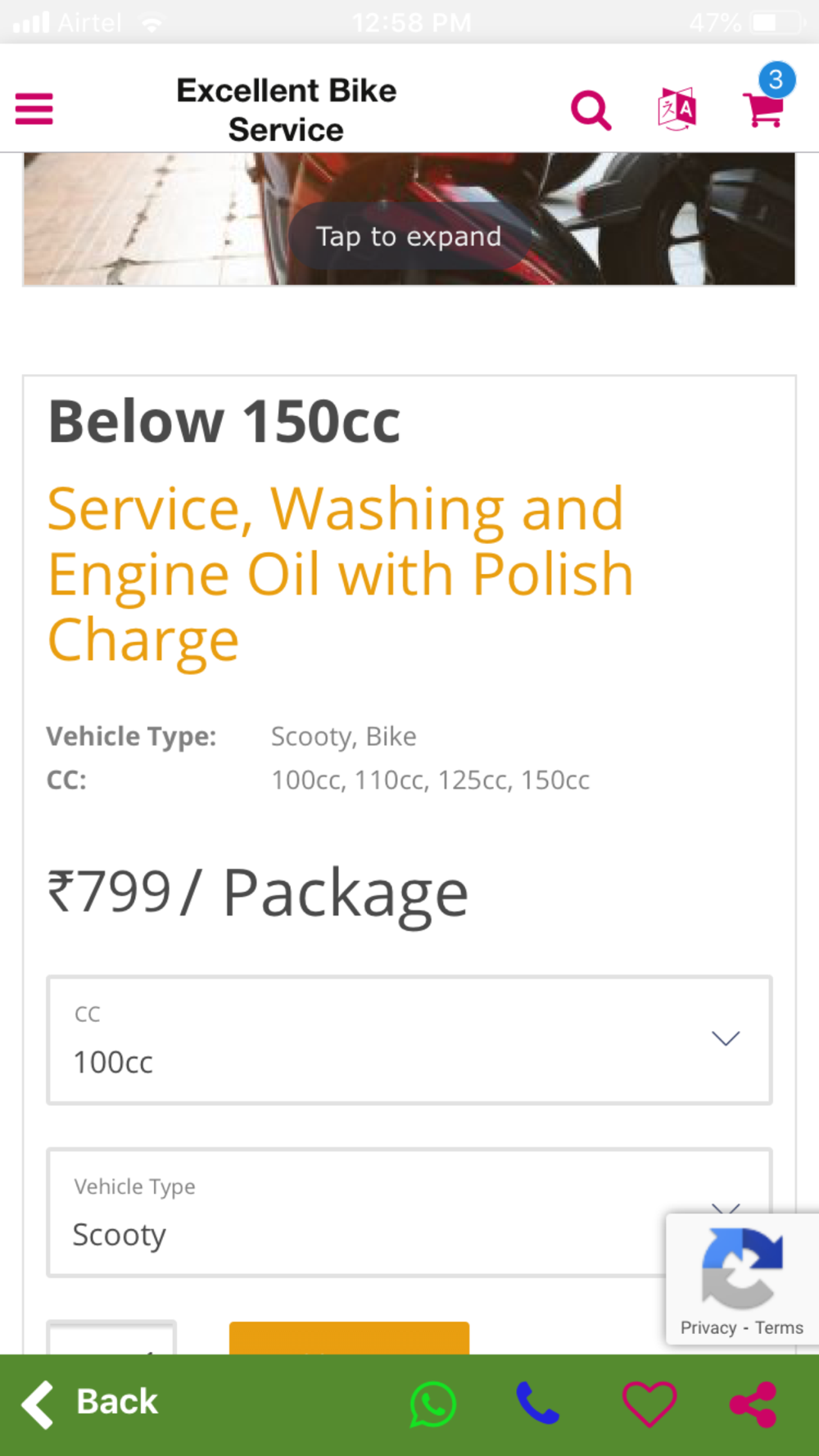Viewport: 819px width, 1456px height.
Task: Go back using the Back button
Action: pyautogui.click(x=88, y=1404)
